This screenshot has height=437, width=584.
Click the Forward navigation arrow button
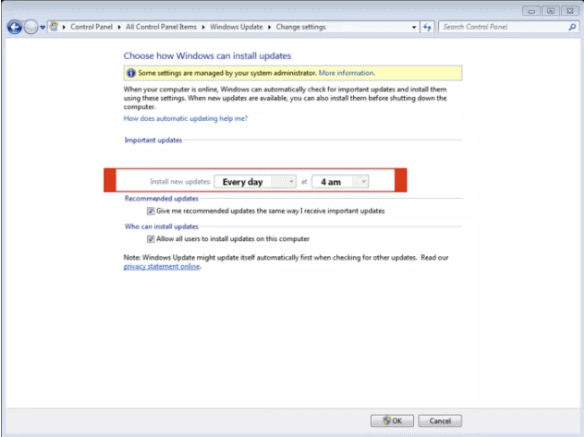[31, 27]
